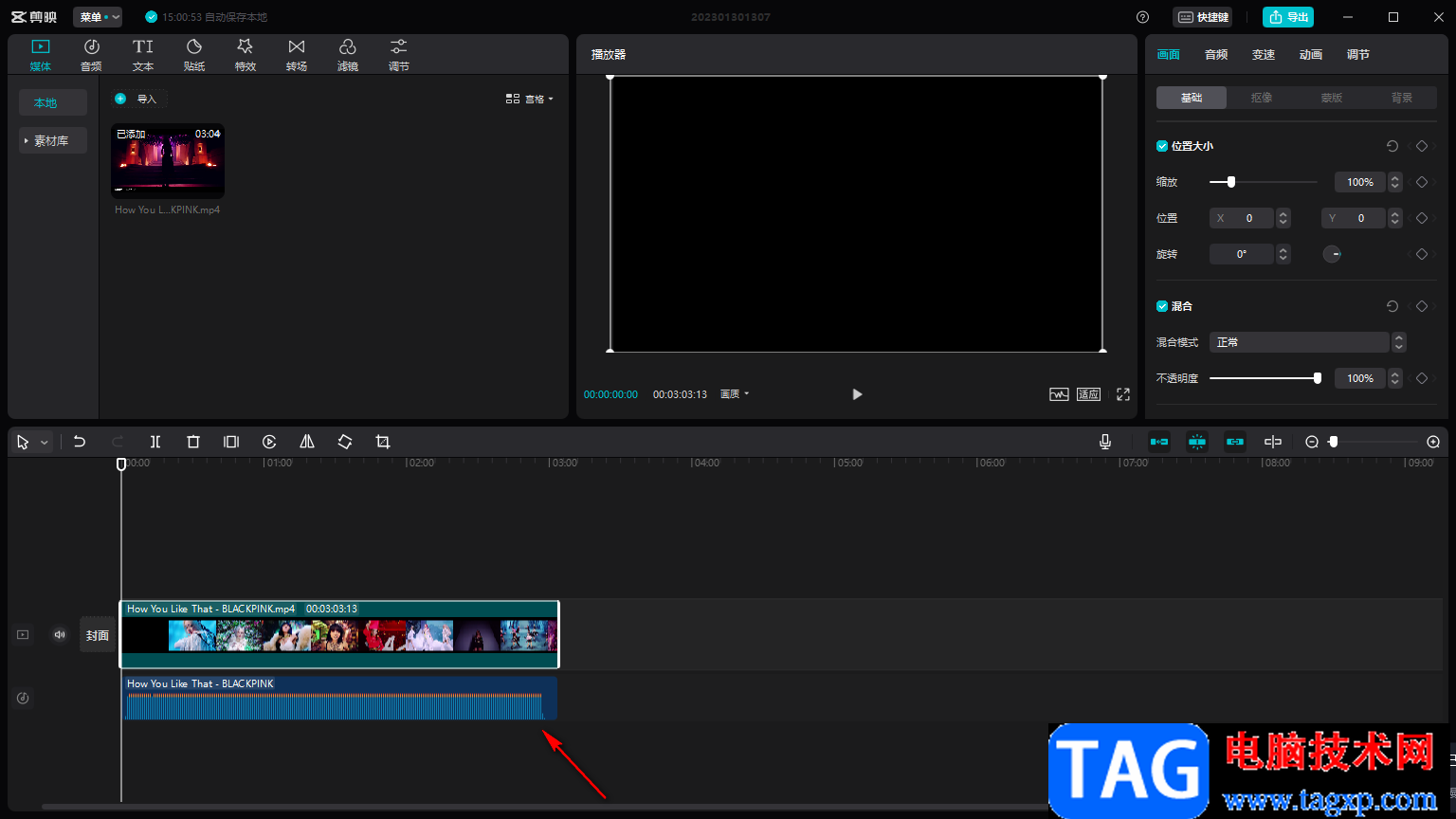Click the reverse playback tool
This screenshot has width=1456, height=819.
click(269, 442)
